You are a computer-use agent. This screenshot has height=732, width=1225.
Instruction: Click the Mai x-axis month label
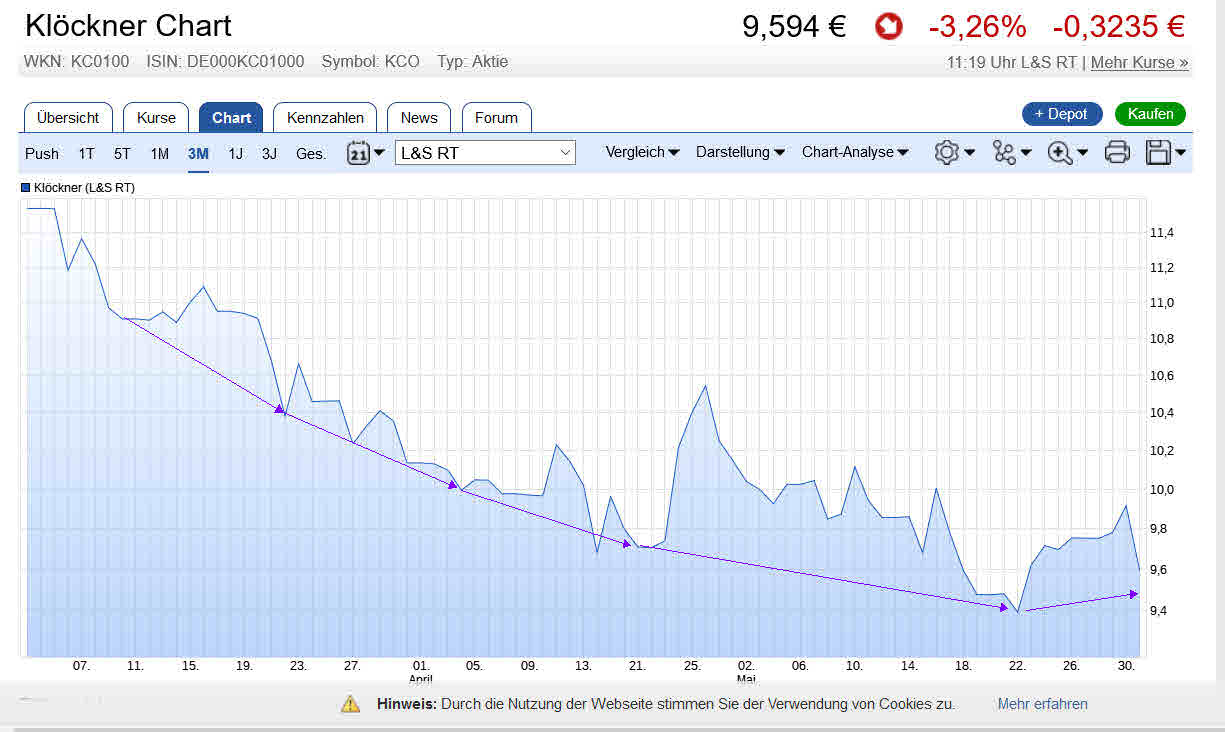pyautogui.click(x=747, y=678)
